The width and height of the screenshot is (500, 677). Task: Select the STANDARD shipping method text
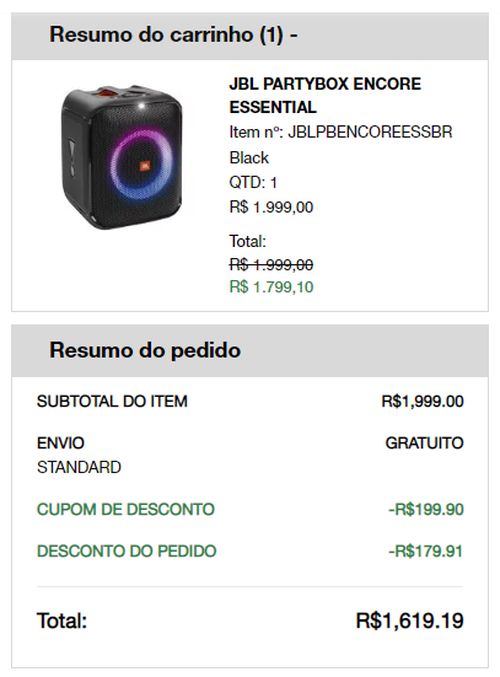click(79, 468)
